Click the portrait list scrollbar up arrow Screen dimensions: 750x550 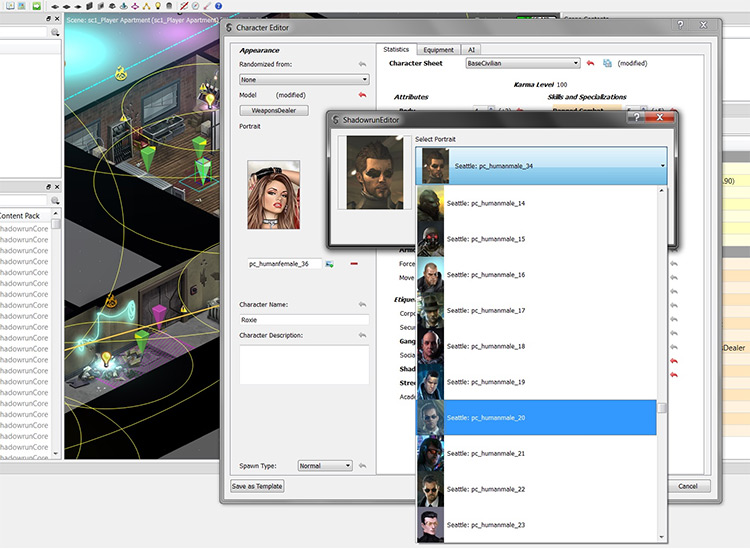tap(662, 190)
